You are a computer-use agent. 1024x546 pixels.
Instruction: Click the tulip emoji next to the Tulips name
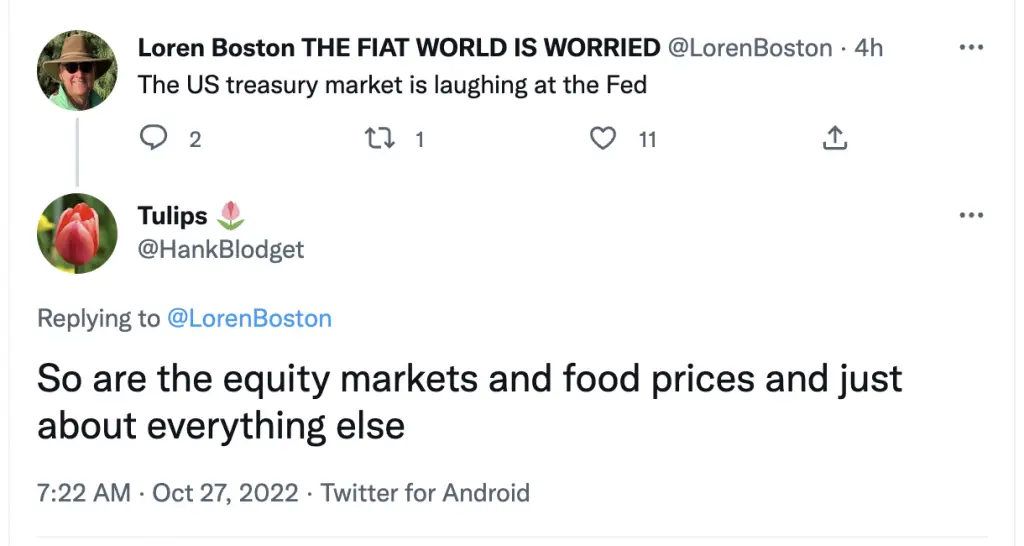pos(231,215)
